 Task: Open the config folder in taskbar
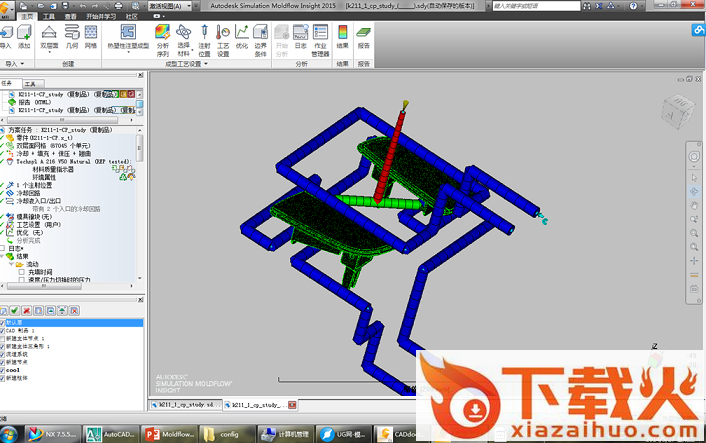click(227, 434)
